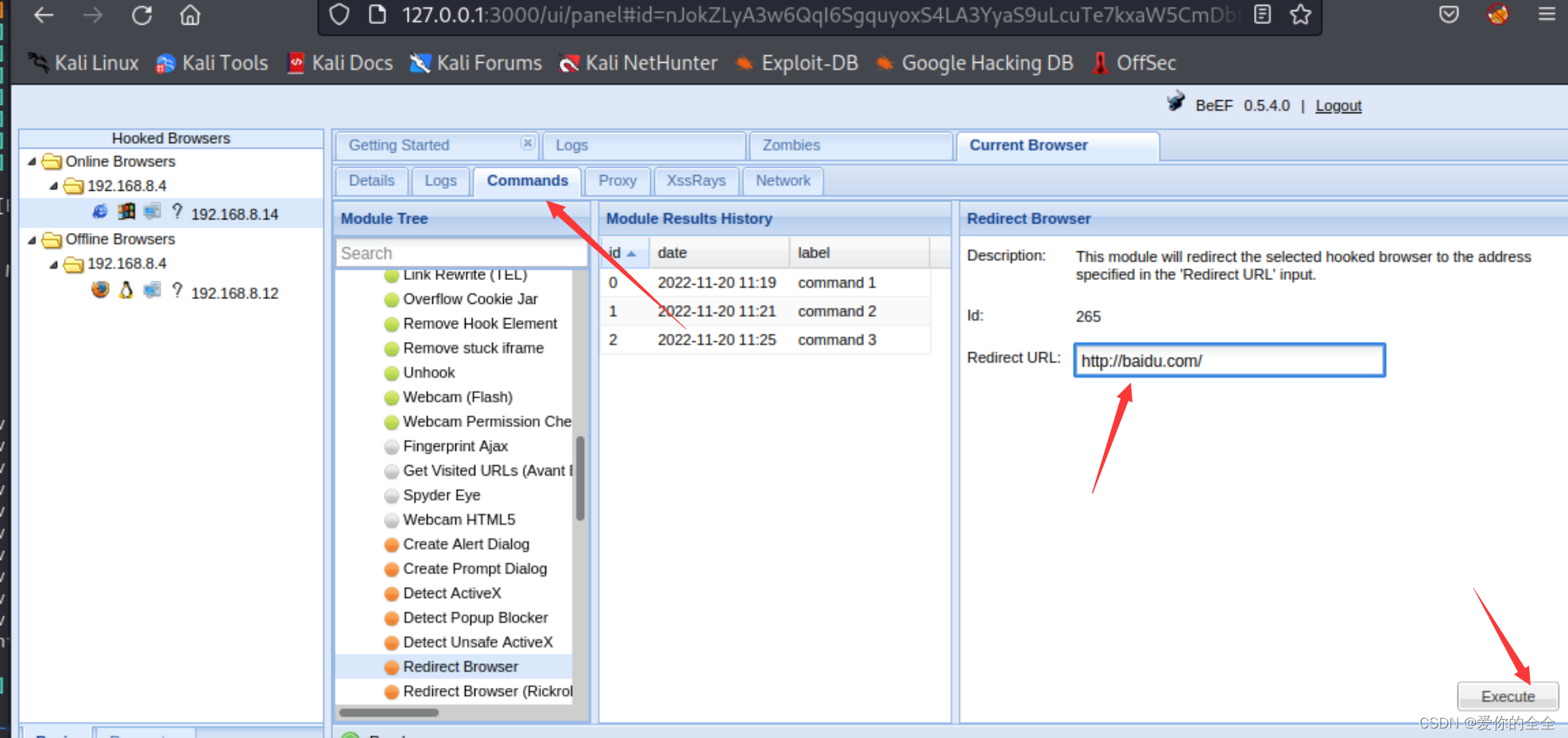Open the Commands sub-tab
This screenshot has width=1568, height=738.
pyautogui.click(x=527, y=181)
